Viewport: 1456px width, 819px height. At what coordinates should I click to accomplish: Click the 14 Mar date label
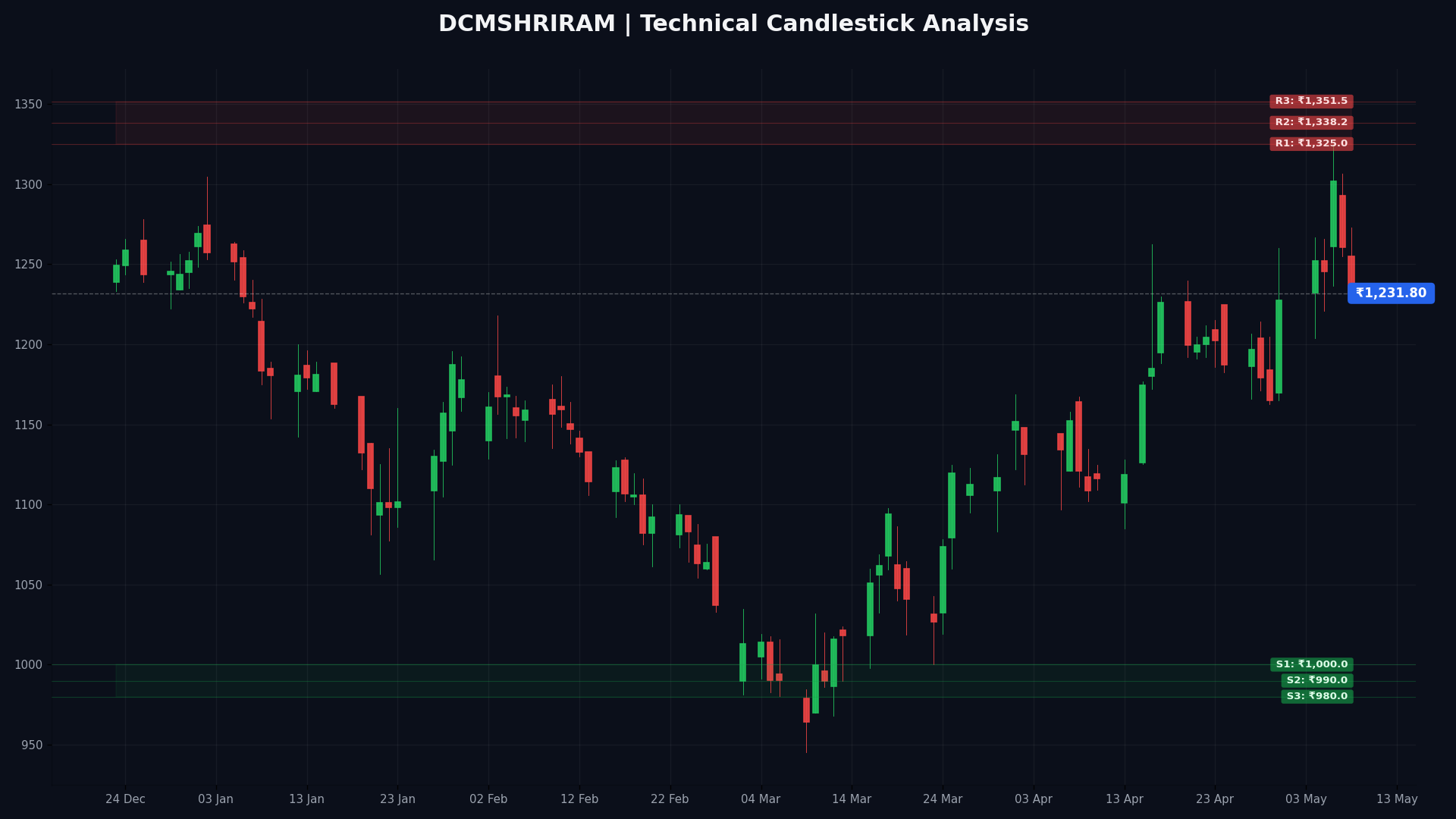point(852,799)
